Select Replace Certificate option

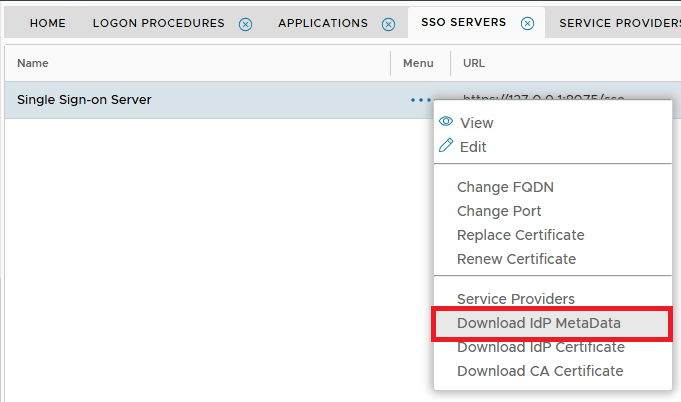pyautogui.click(x=520, y=235)
